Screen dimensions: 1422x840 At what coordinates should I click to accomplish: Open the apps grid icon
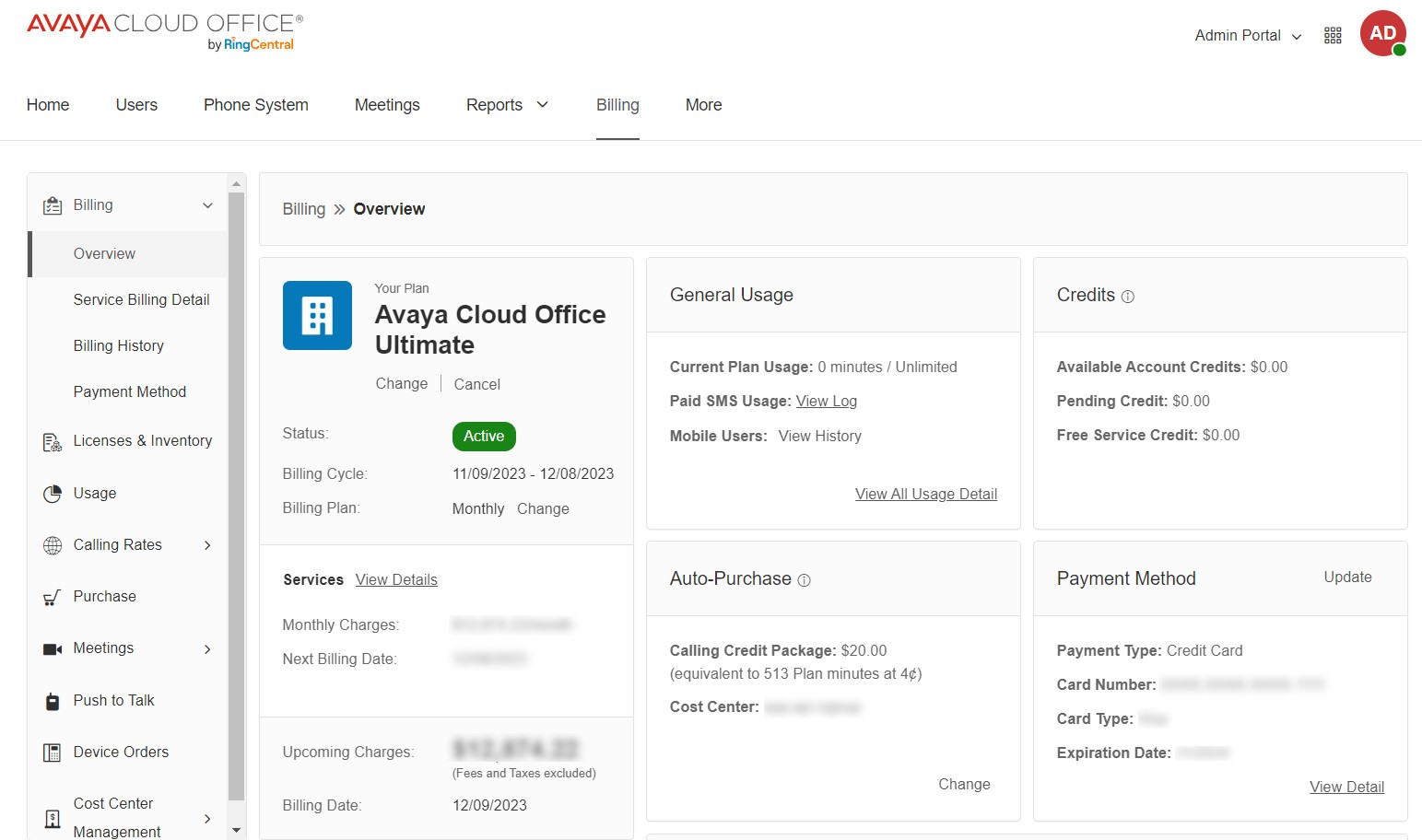(x=1333, y=35)
